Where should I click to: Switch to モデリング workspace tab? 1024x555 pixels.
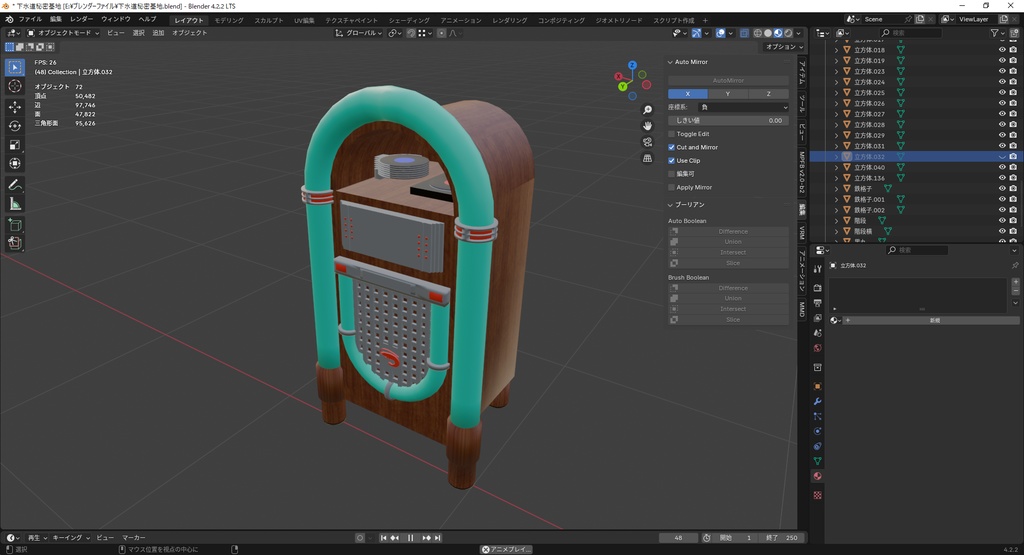[x=229, y=20]
